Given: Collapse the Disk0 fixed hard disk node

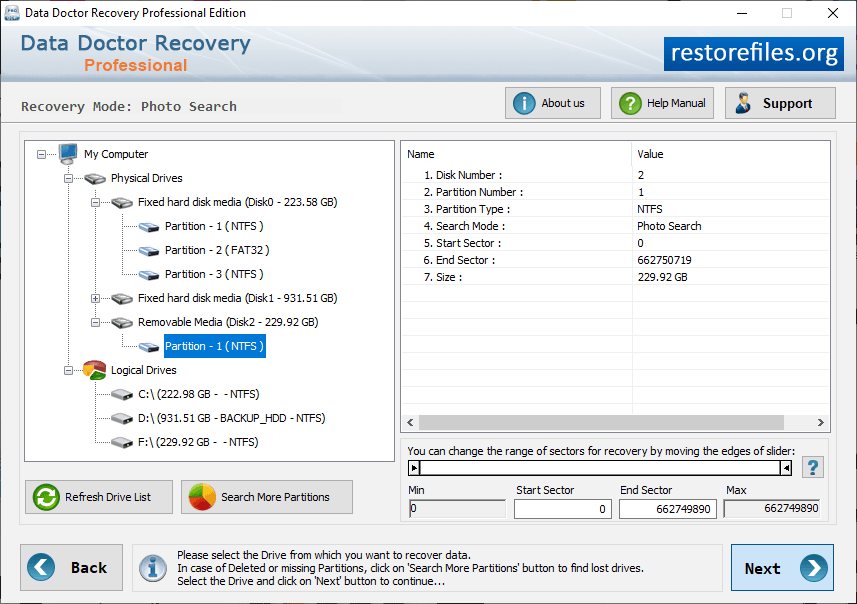Looking at the screenshot, I should (x=96, y=202).
